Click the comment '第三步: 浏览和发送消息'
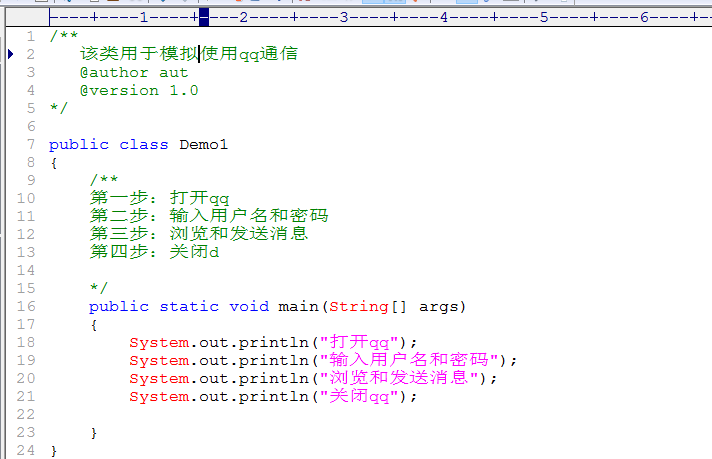 point(199,233)
